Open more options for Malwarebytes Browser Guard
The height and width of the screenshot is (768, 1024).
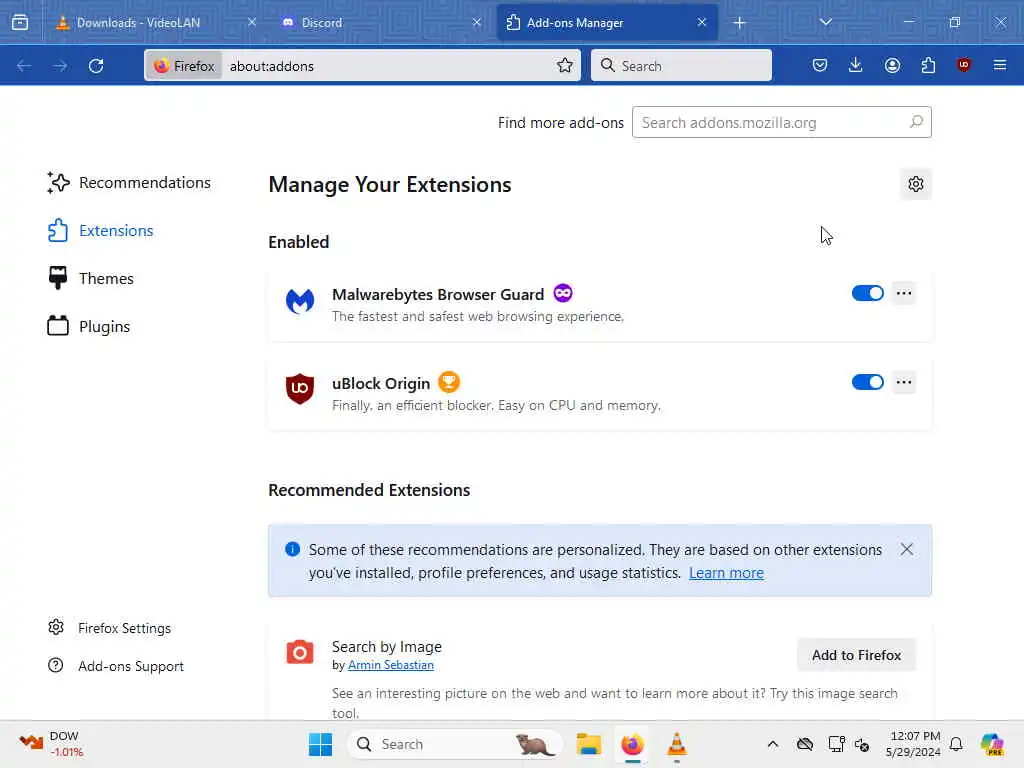(x=904, y=293)
